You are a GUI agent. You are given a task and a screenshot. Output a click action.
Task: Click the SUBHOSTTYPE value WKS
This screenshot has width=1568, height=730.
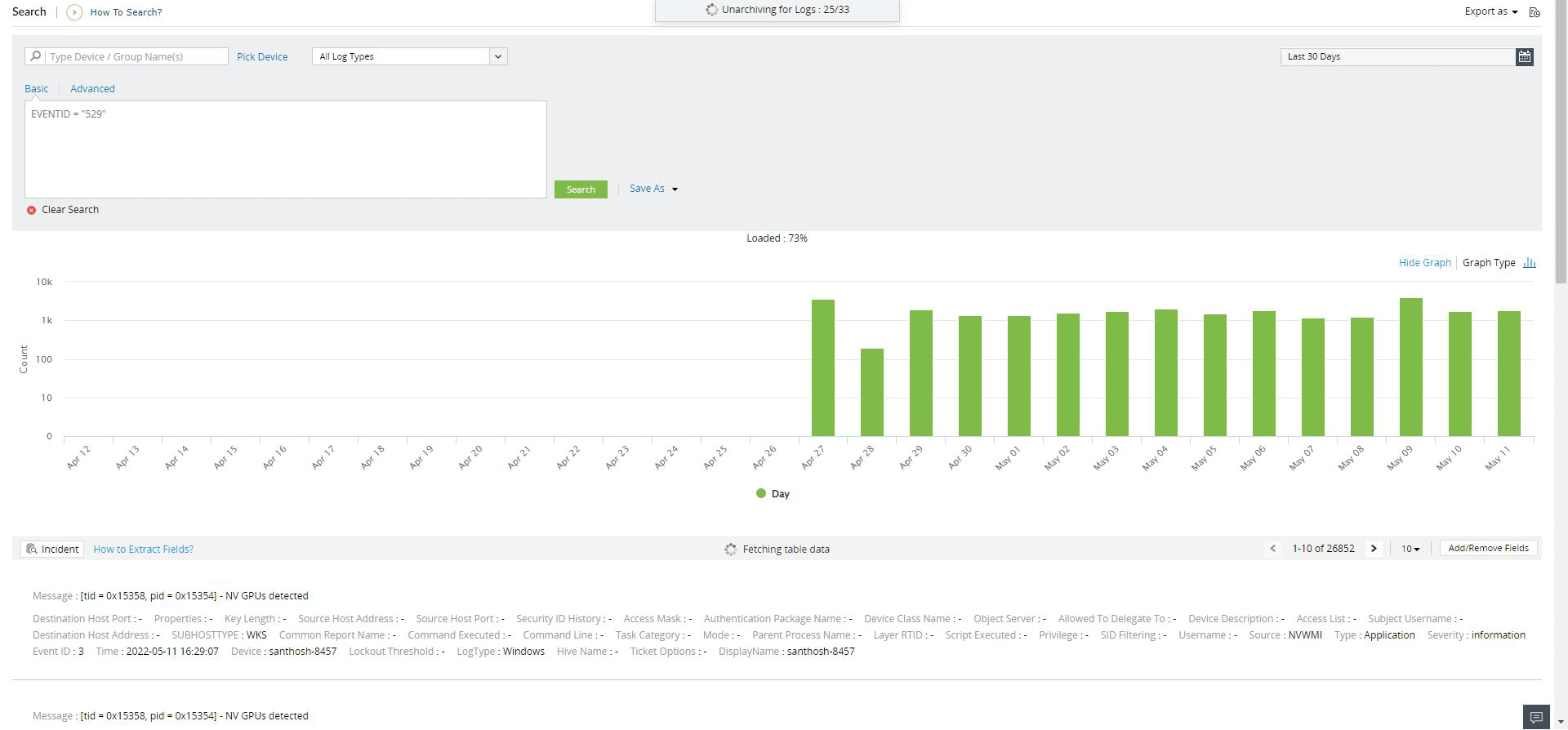256,635
